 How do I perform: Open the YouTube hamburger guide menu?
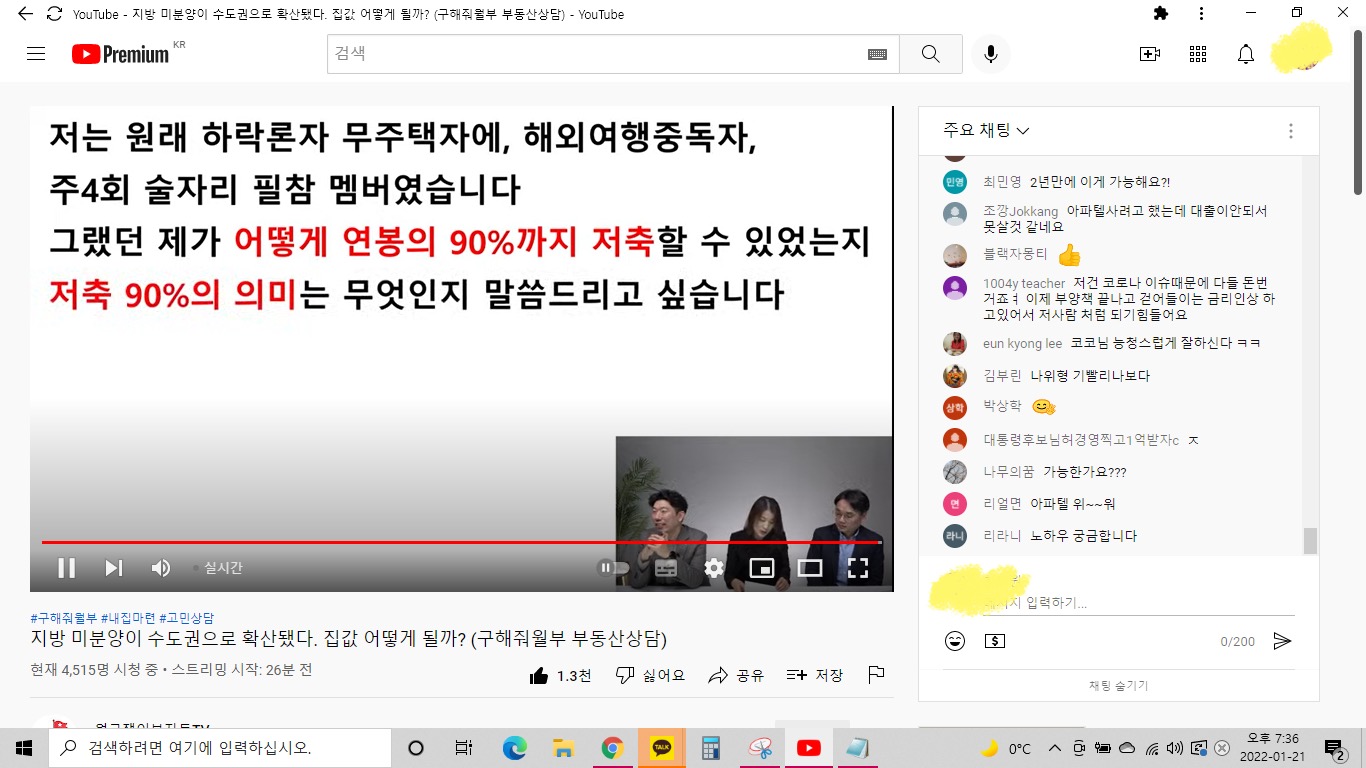(x=36, y=54)
